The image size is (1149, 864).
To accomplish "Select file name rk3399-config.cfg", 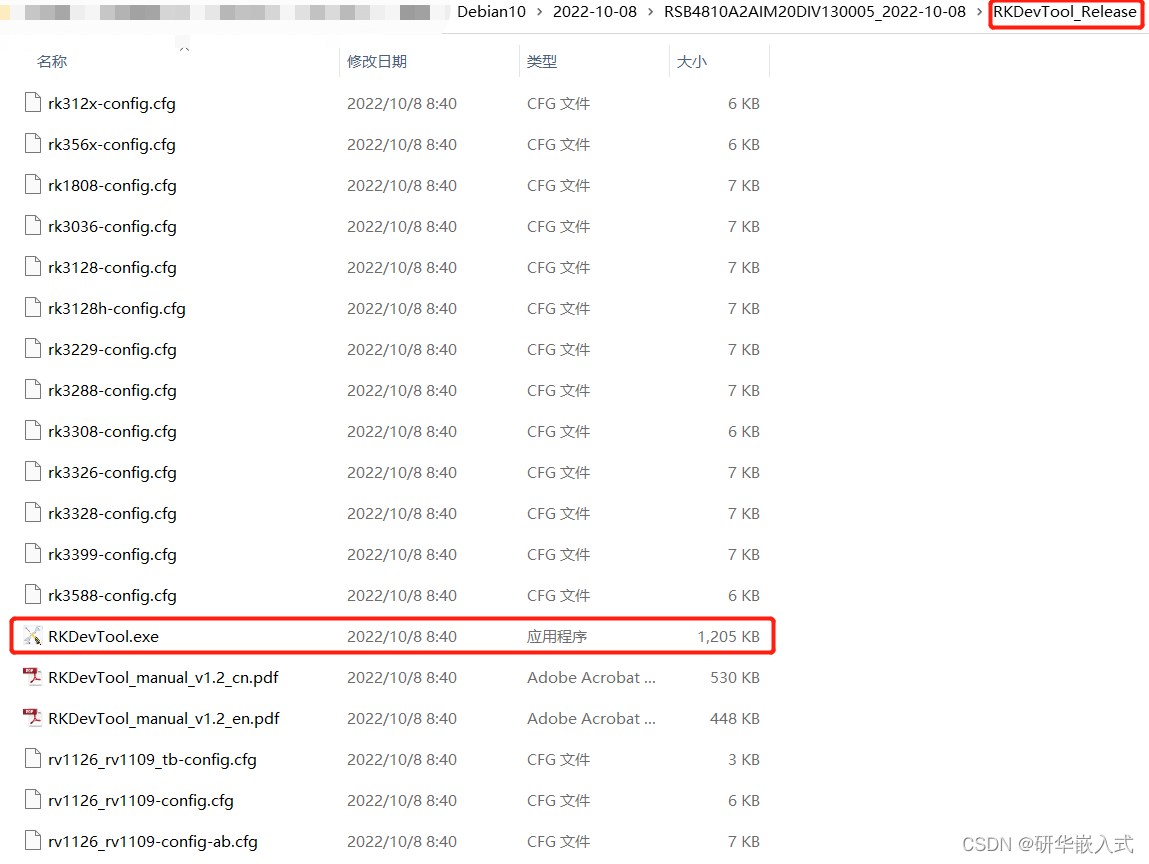I will (x=112, y=555).
